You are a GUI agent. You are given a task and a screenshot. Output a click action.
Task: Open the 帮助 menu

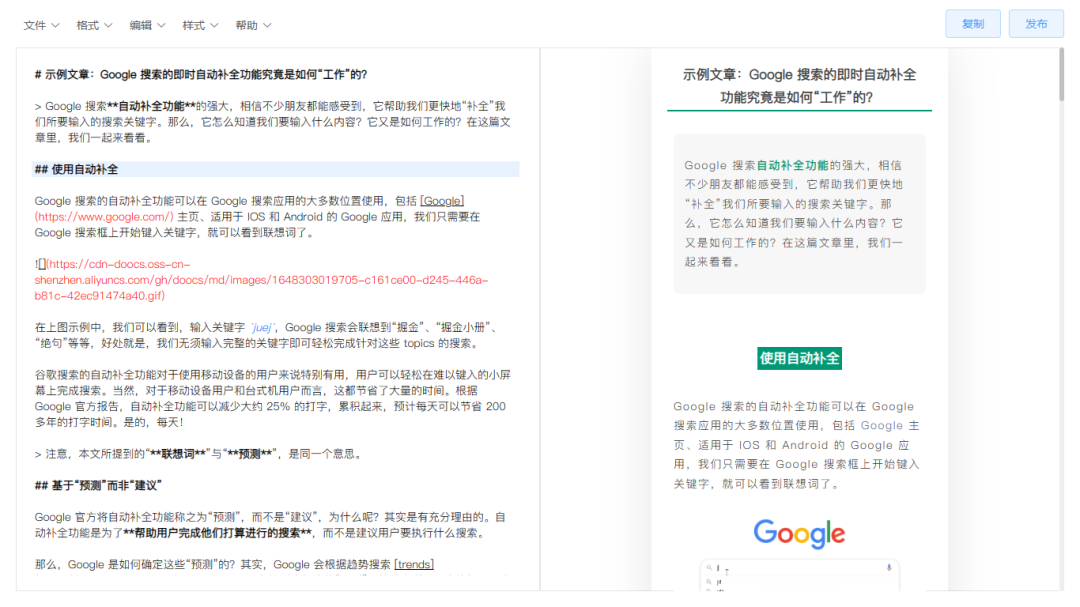[253, 25]
